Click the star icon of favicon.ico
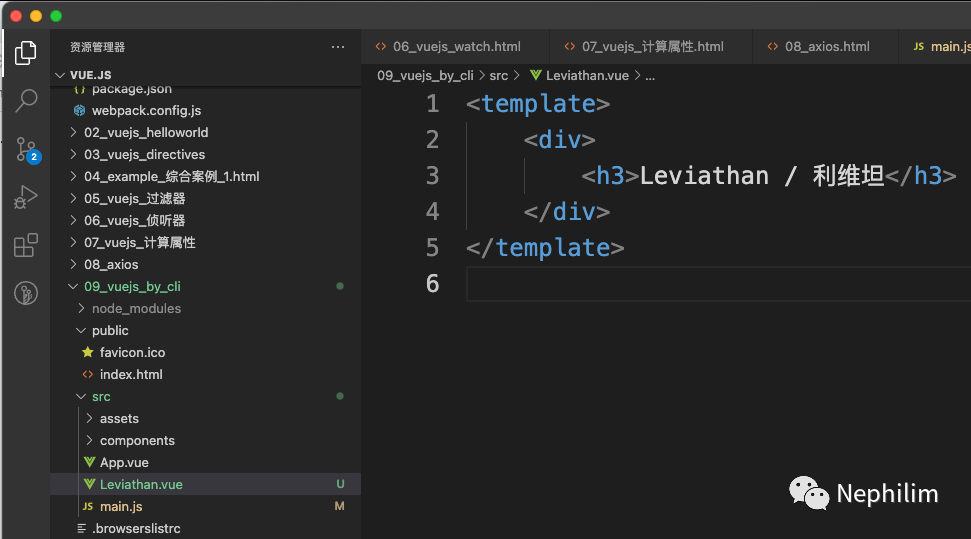This screenshot has height=539, width=971. [90, 353]
